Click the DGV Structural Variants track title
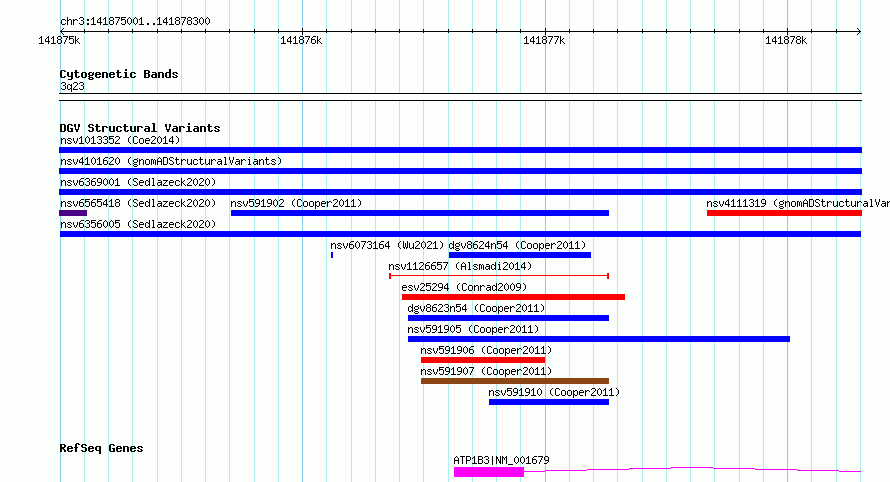 click(x=140, y=128)
